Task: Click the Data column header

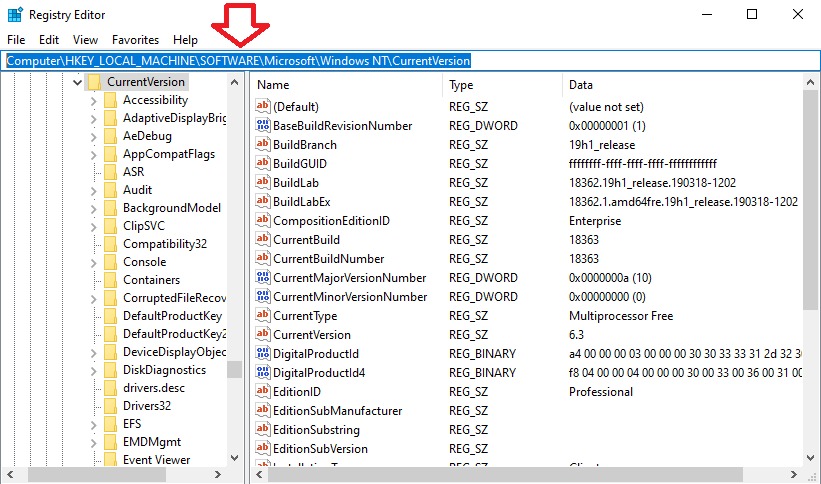Action: click(682, 85)
